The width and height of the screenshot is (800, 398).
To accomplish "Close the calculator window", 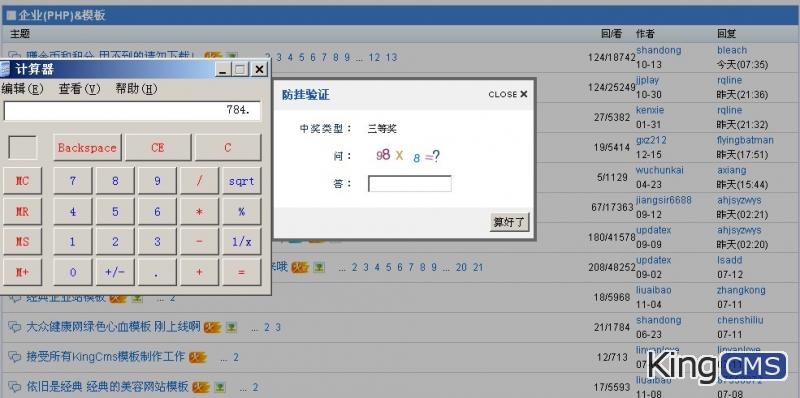I will tap(259, 69).
